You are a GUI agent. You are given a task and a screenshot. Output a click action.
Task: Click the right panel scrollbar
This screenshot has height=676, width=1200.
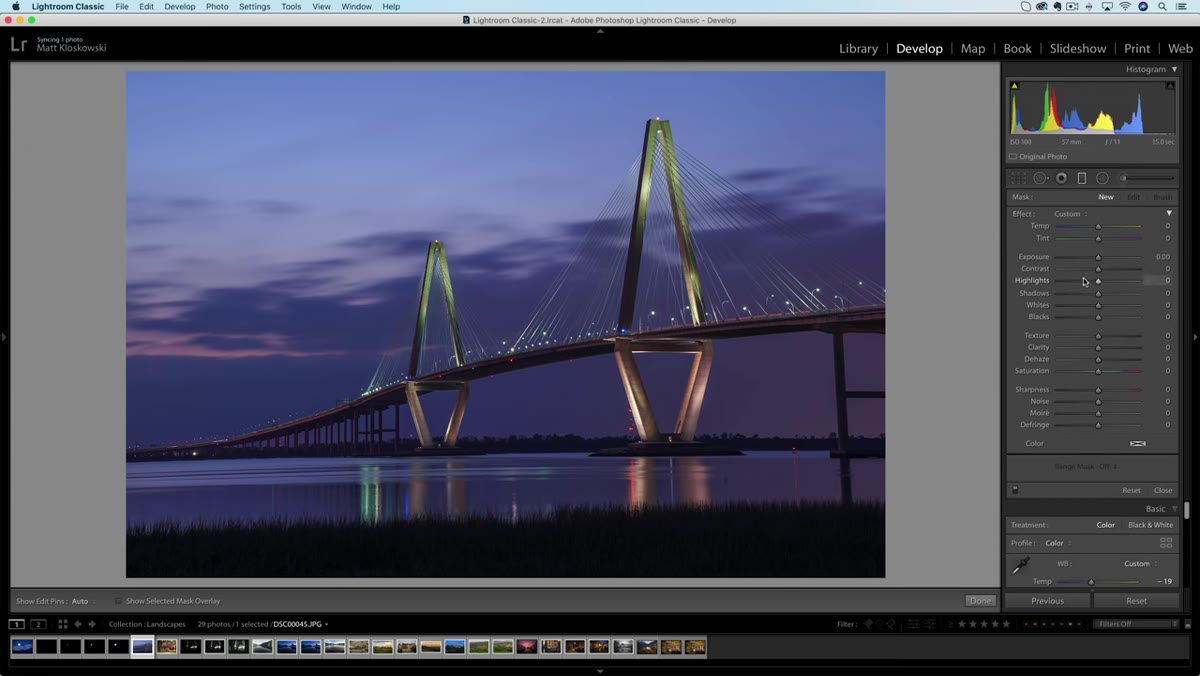pyautogui.click(x=1187, y=510)
